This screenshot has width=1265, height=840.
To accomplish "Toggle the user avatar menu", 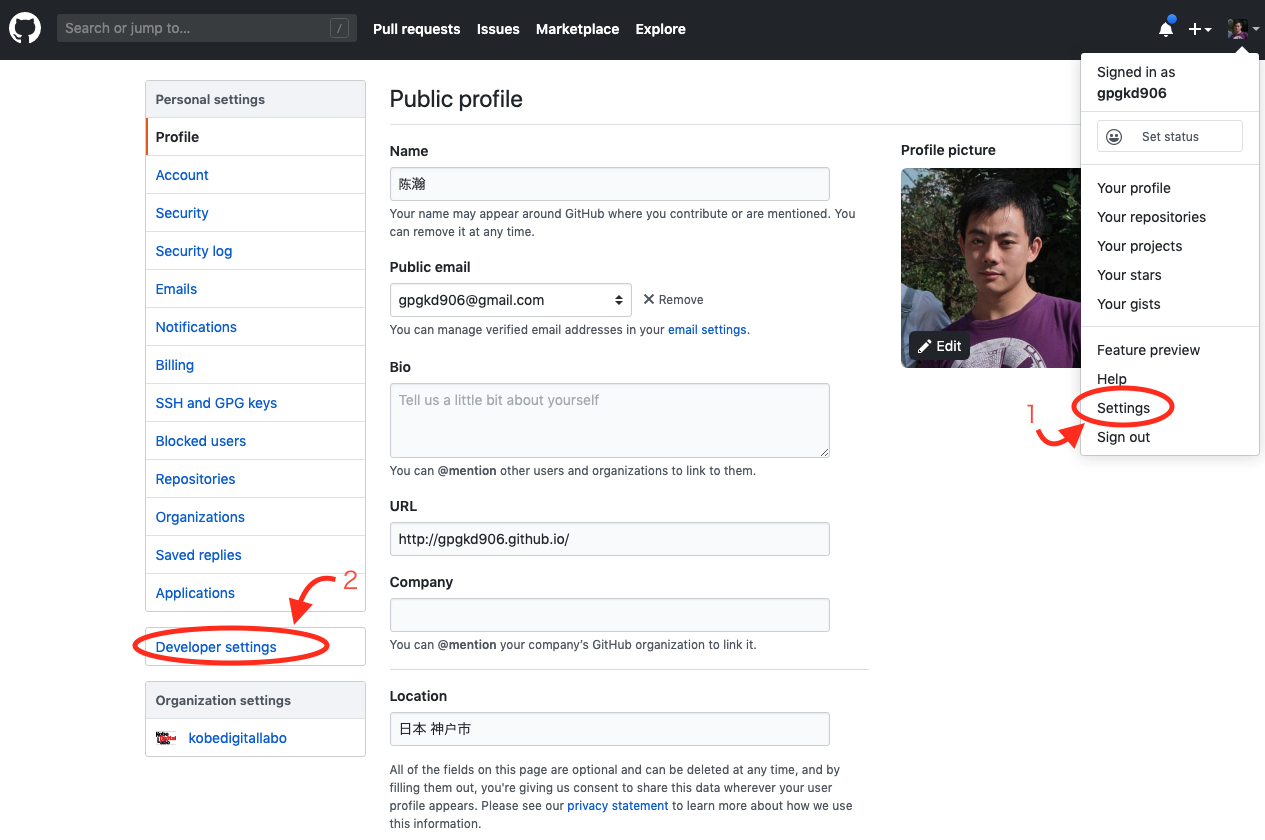I will tap(1243, 29).
